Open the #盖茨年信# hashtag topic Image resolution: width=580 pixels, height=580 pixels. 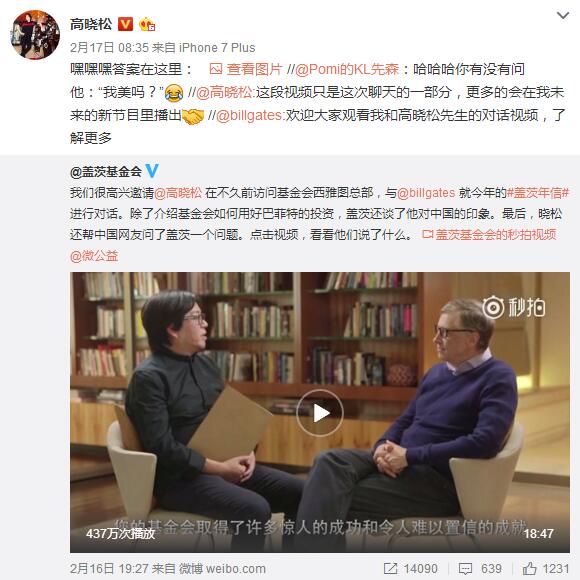point(537,193)
